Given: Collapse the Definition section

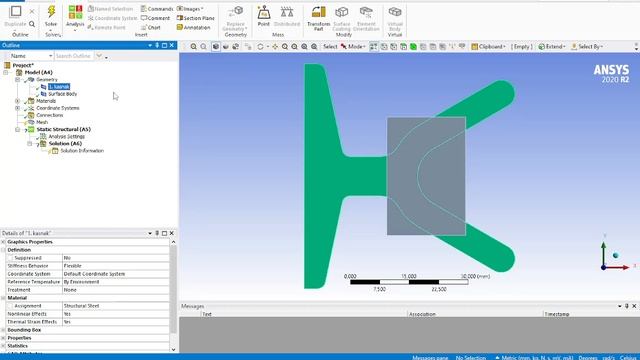Looking at the screenshot, I should point(3,250).
